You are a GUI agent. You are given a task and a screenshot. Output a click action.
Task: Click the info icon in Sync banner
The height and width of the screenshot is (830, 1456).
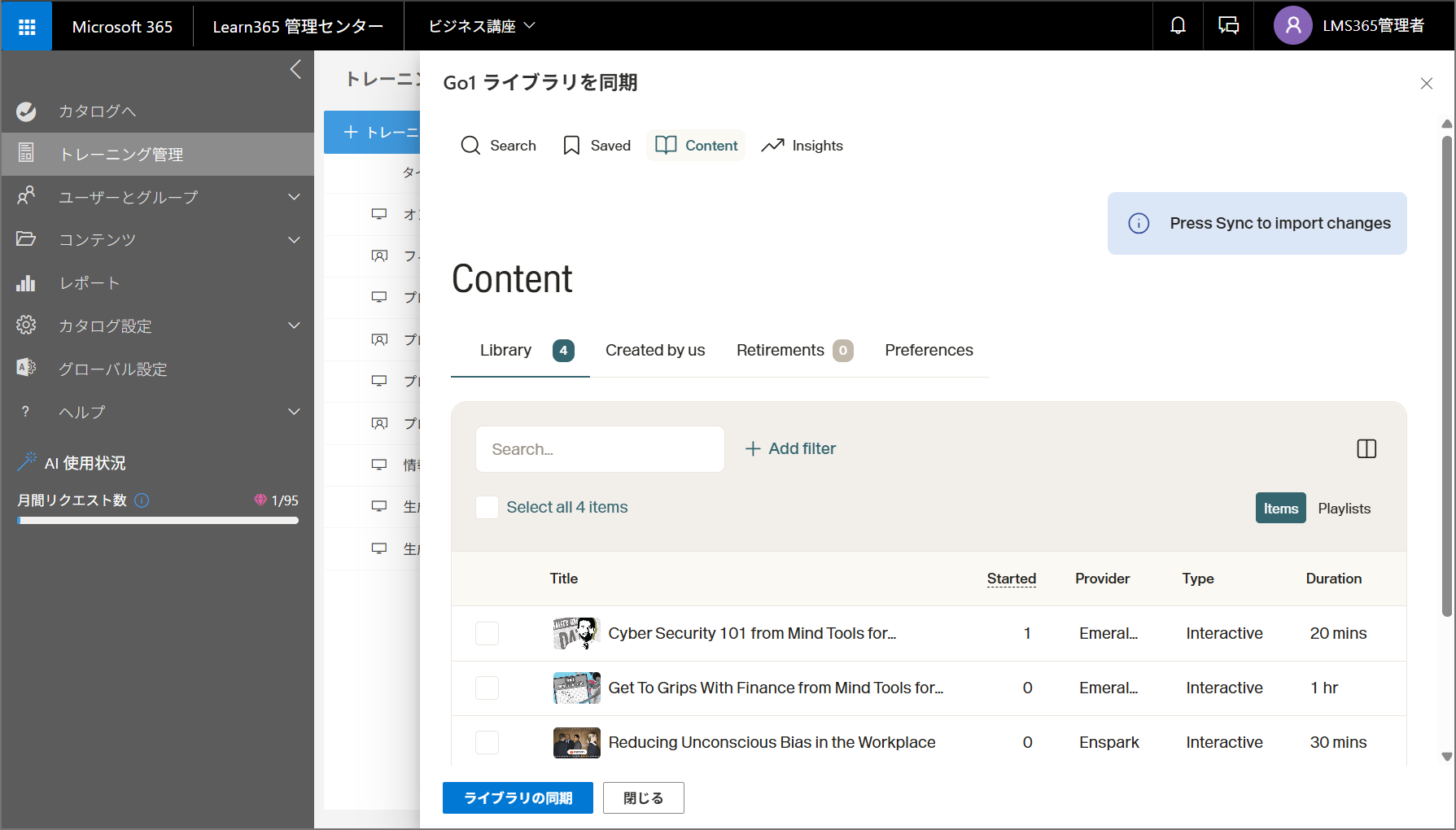[x=1139, y=223]
